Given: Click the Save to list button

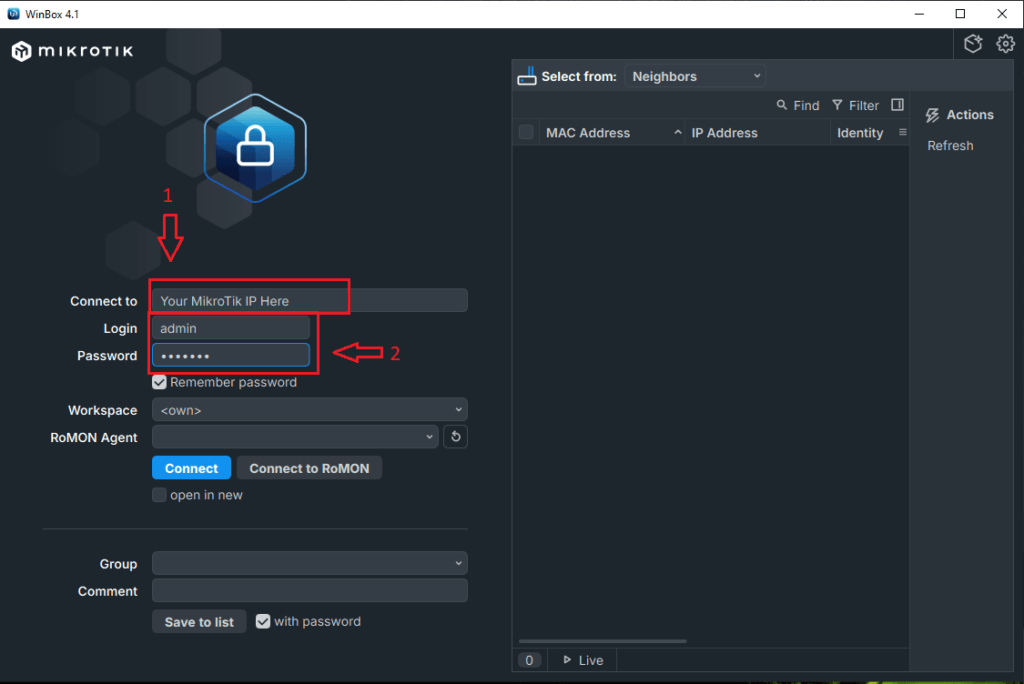Looking at the screenshot, I should (199, 621).
